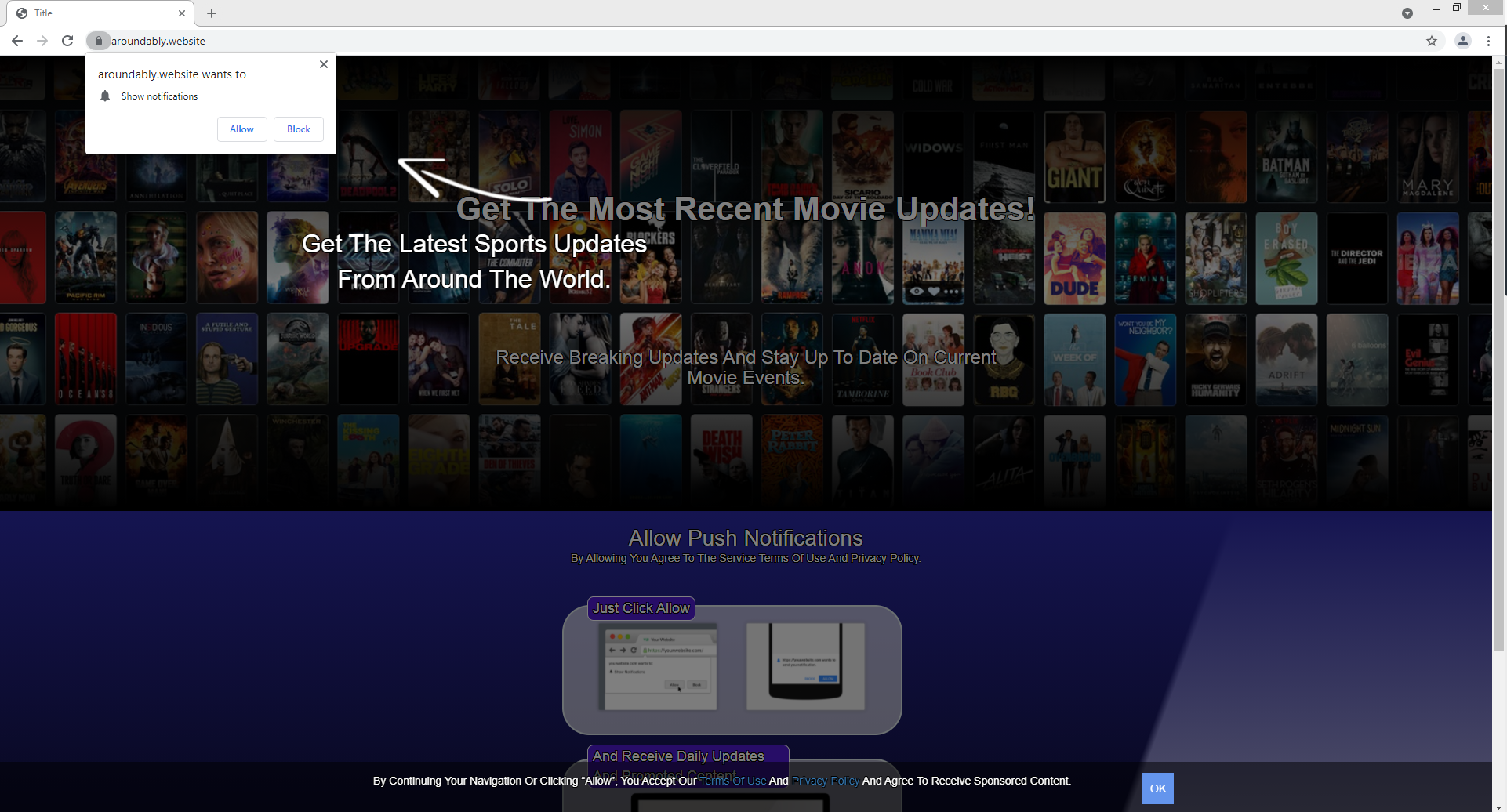Go back using the browser back arrow

click(x=17, y=41)
